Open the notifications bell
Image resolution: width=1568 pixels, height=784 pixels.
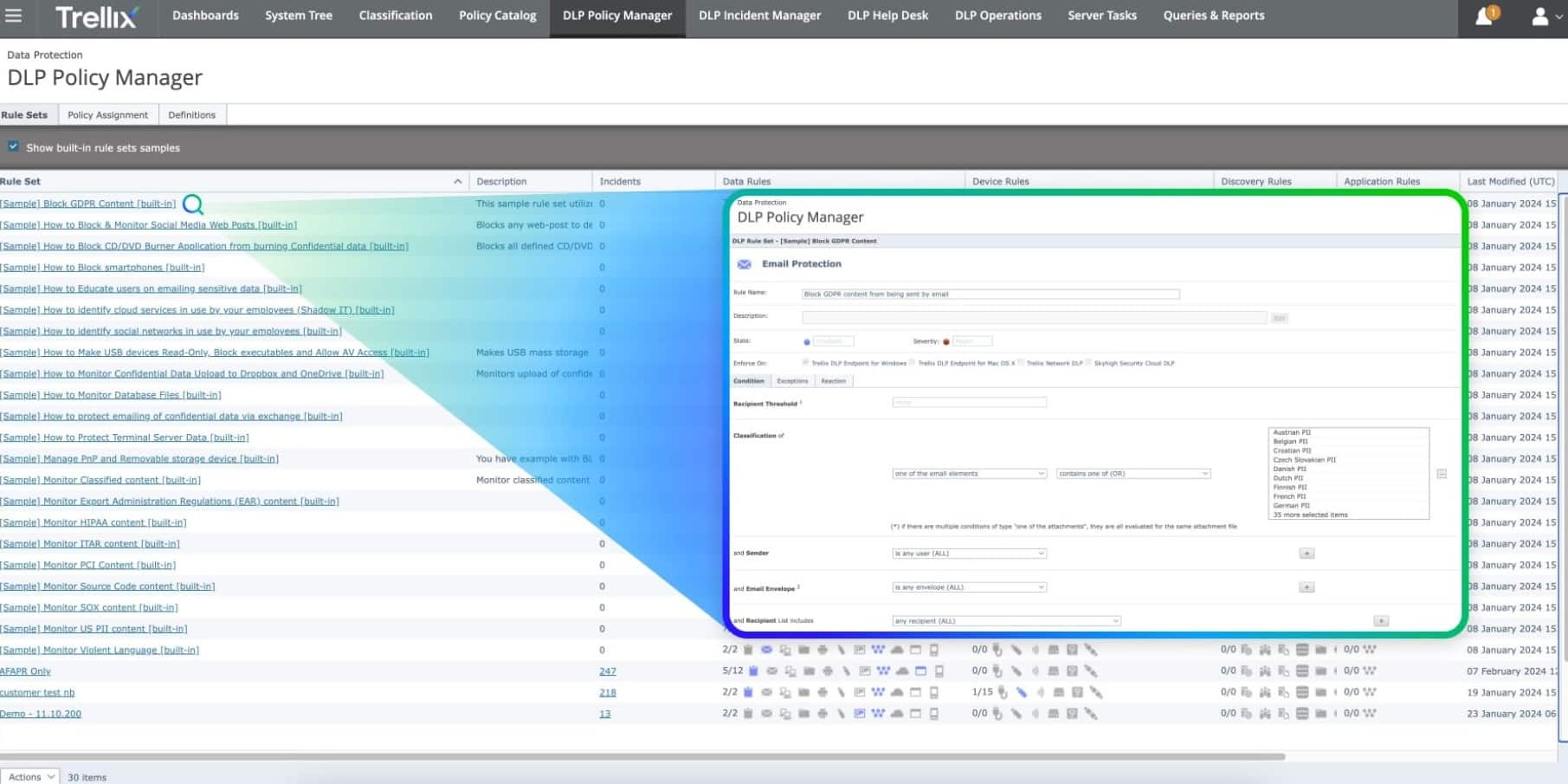tap(1485, 16)
